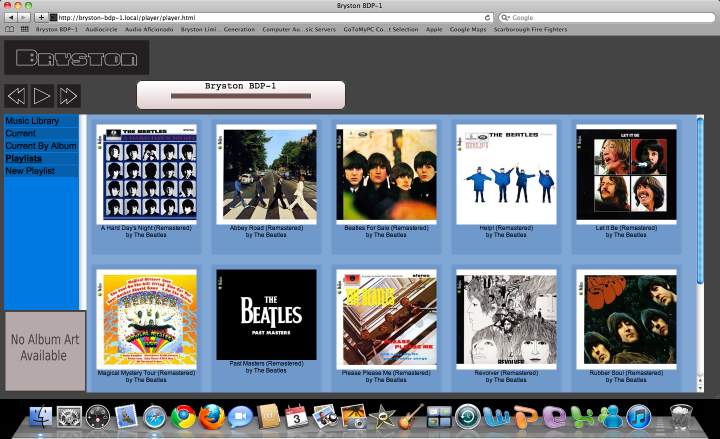
Task: Go back with Safari's back arrow
Action: (11, 17)
